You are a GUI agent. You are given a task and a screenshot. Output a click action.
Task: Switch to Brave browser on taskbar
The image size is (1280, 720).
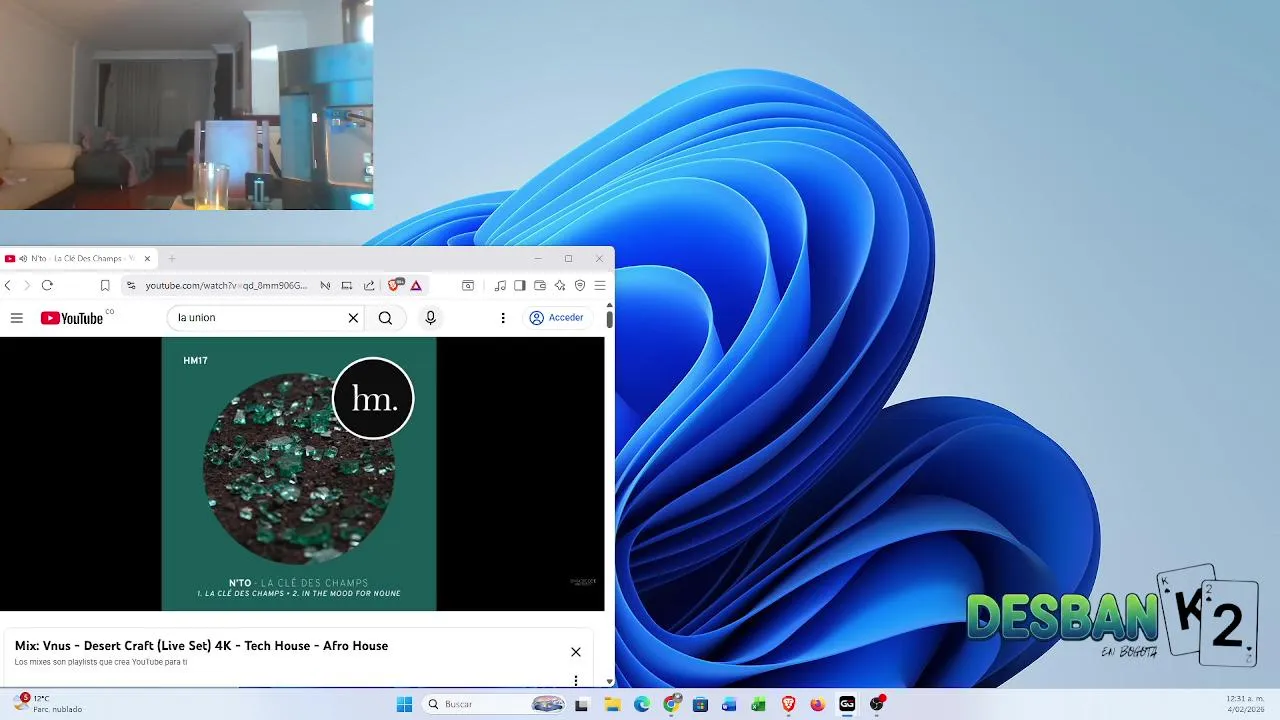788,704
